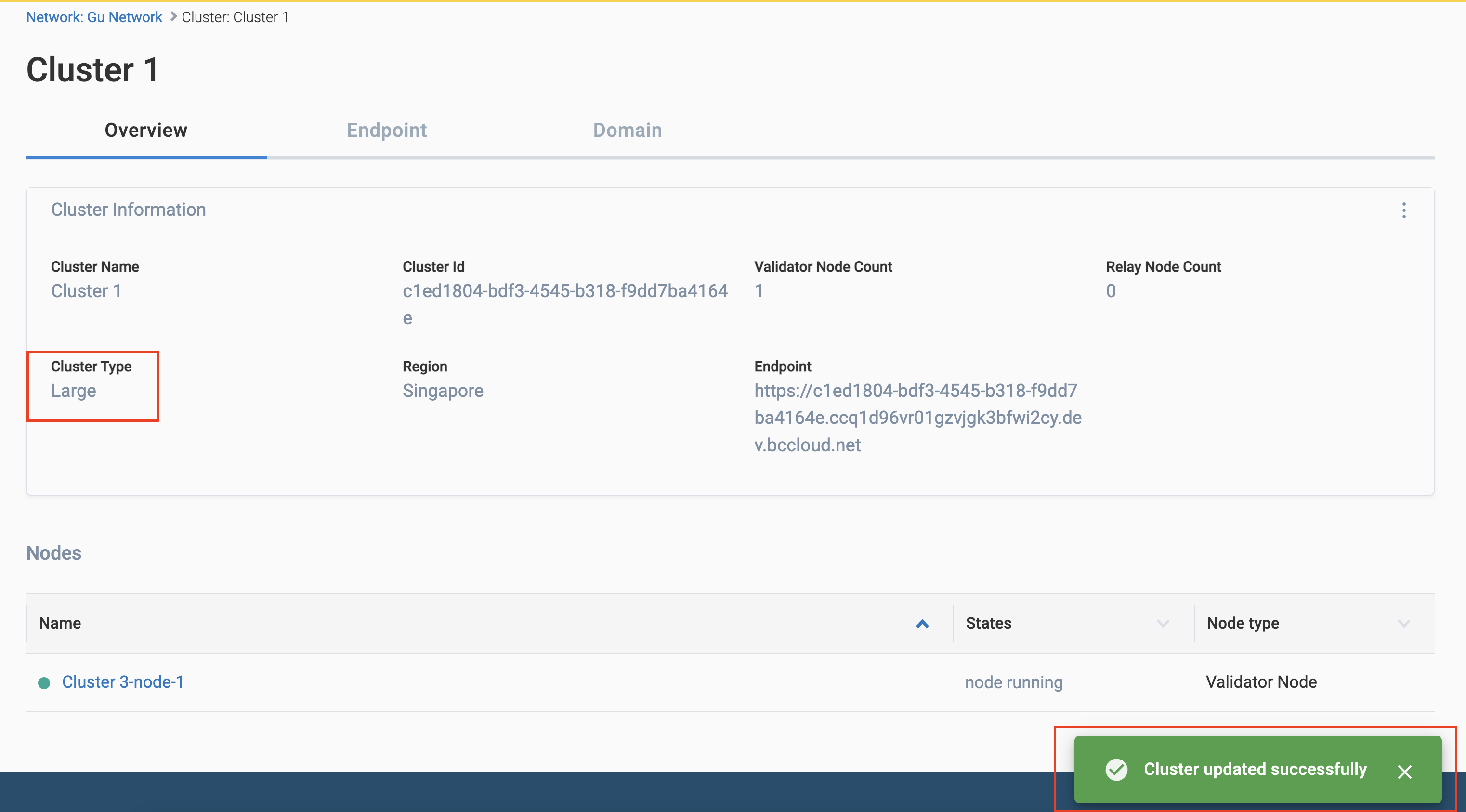Click the States column header label
Viewport: 1466px width, 812px height.
point(988,623)
